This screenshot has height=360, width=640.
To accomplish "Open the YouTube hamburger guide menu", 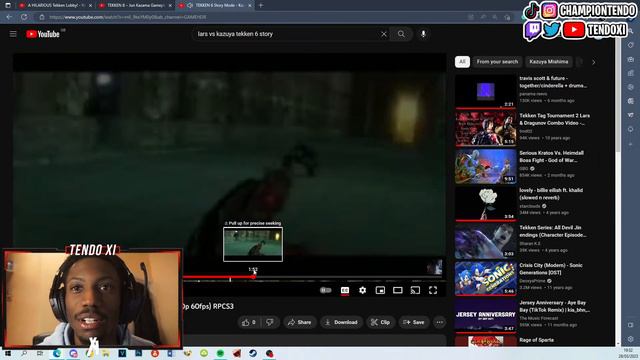I will click(x=13, y=34).
